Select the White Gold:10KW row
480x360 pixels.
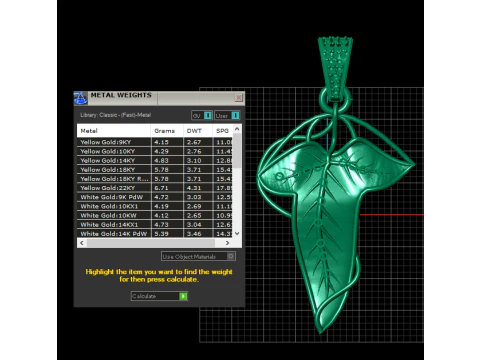click(x=155, y=215)
